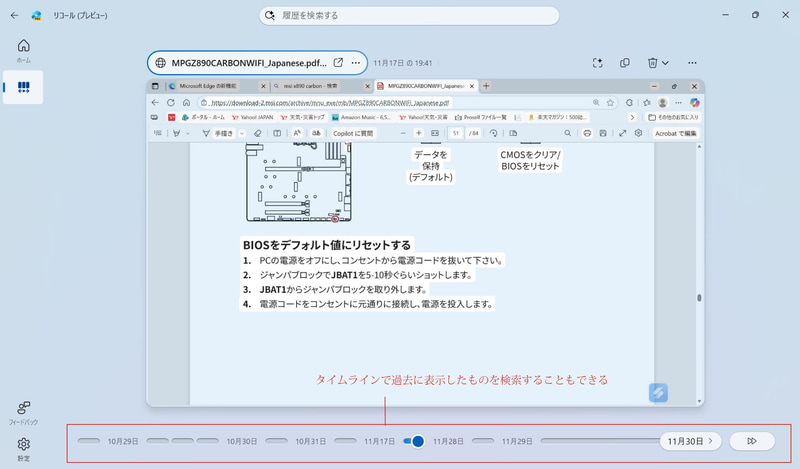
Task: Show the PDF table of contents
Action: coord(158,133)
